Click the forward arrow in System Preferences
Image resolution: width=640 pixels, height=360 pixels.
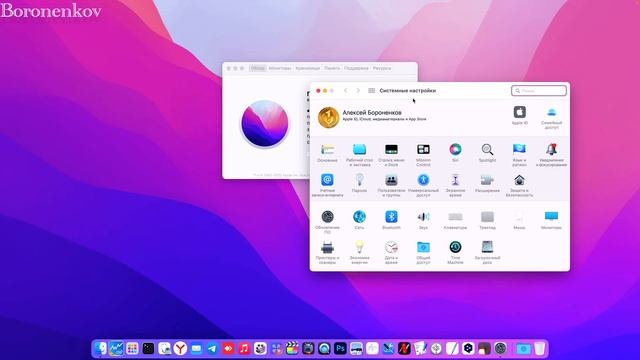tap(358, 91)
